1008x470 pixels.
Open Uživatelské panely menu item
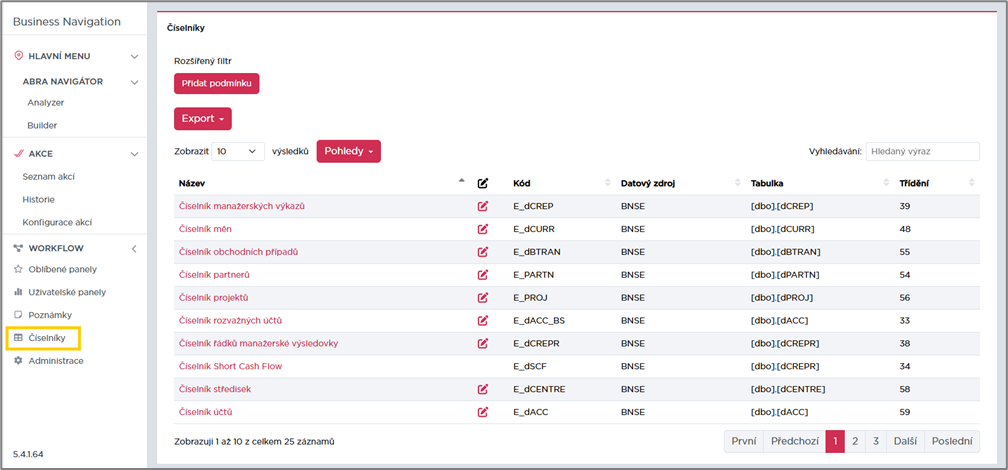point(67,292)
